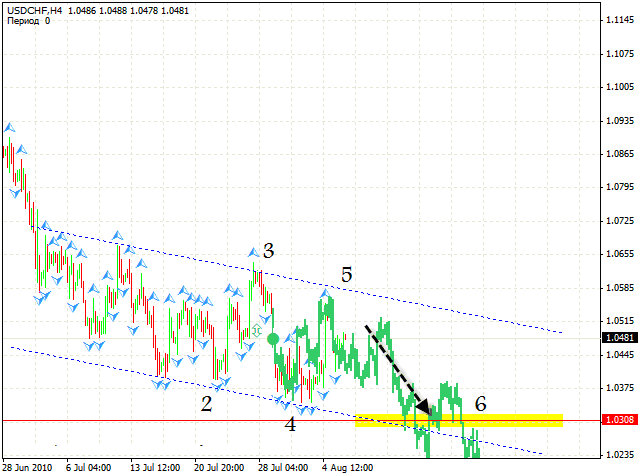
Task: Click the 1.0445 price scale value
Action: [x=620, y=355]
